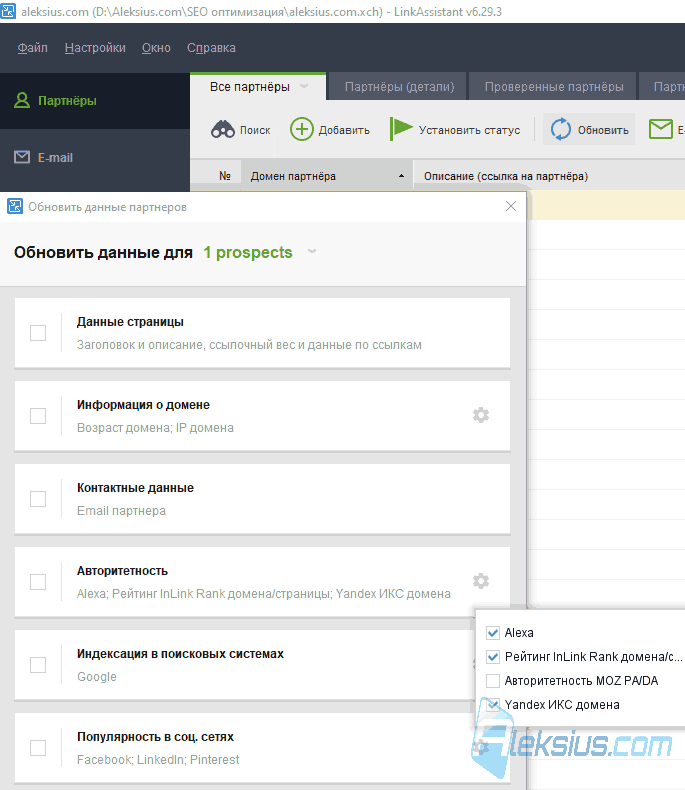Click Facebook; LinkedIn; Pinterest text
685x790 pixels.
coord(158,760)
